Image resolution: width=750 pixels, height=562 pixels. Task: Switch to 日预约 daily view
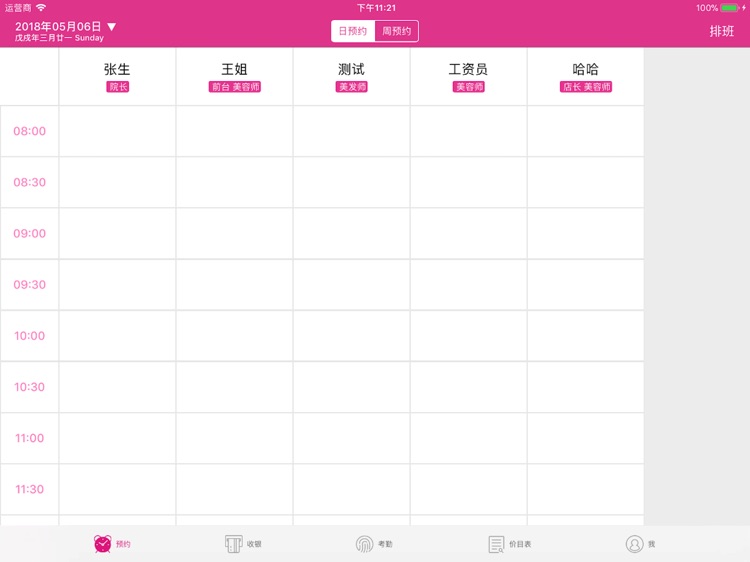353,31
